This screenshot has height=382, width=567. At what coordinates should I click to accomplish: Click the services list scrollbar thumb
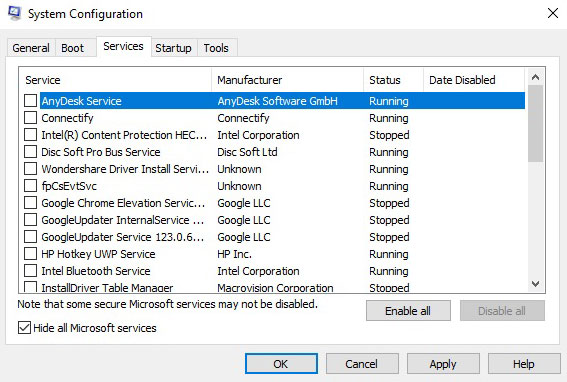[x=536, y=123]
